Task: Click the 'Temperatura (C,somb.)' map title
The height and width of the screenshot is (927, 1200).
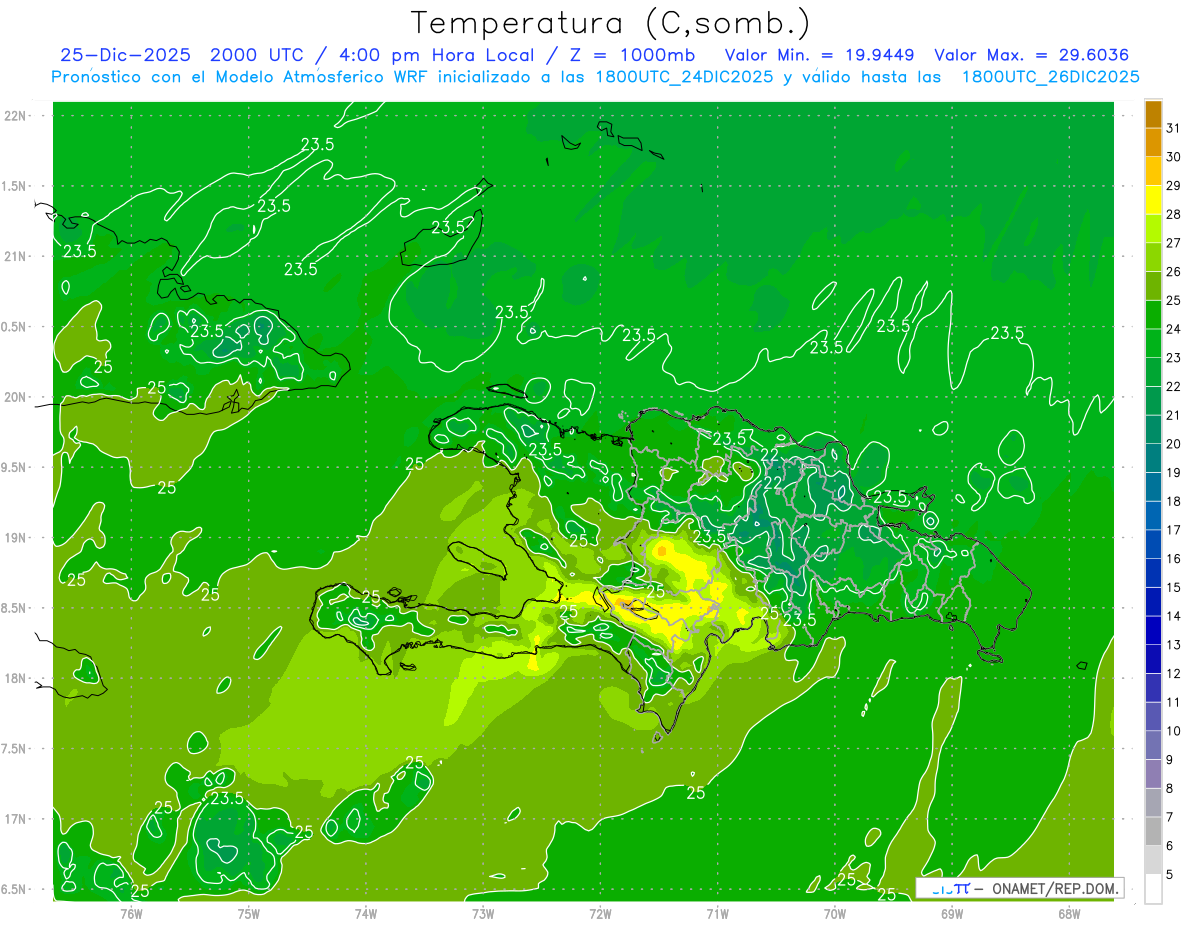Action: [611, 23]
